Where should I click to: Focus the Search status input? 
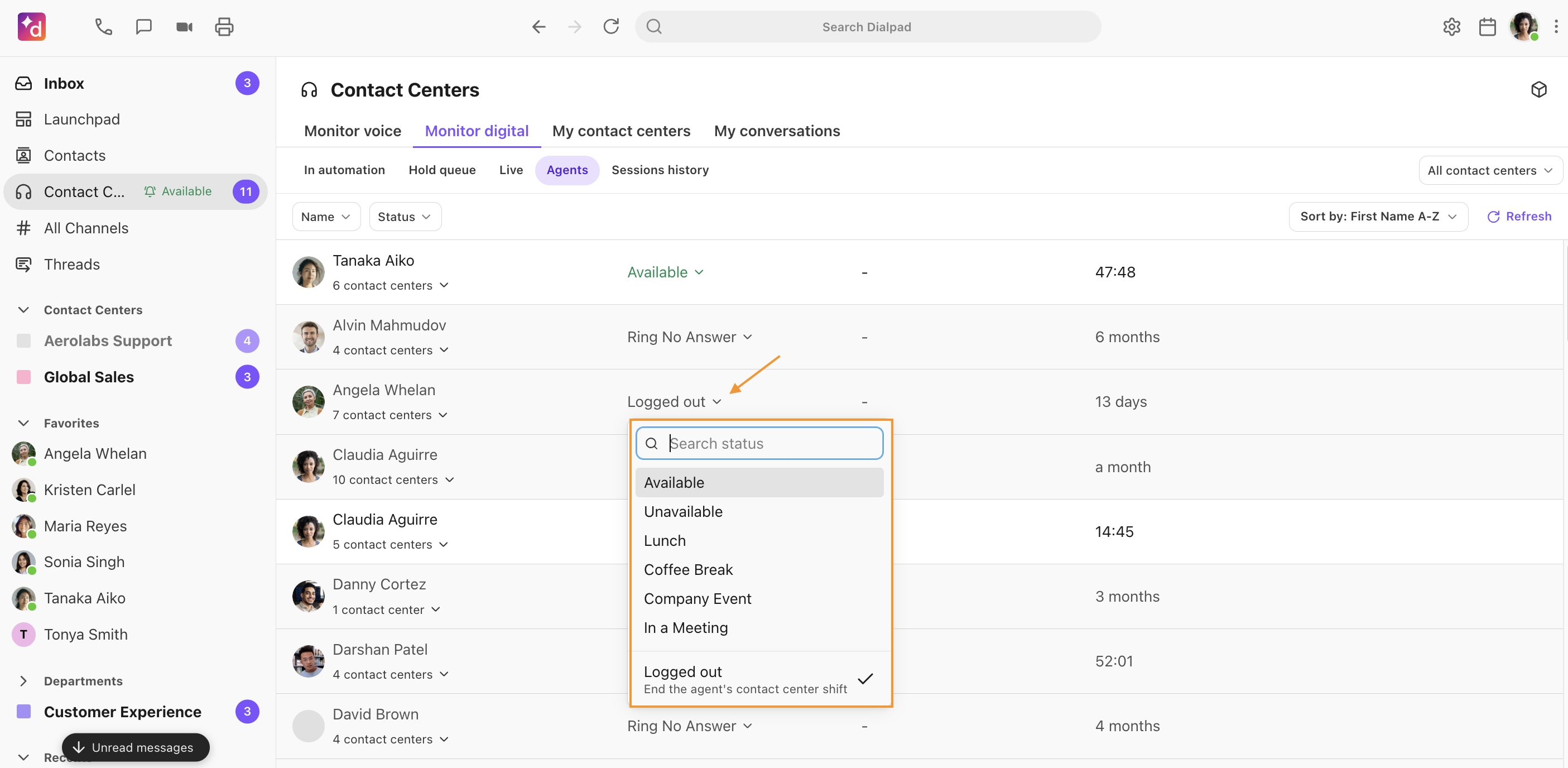coord(759,443)
